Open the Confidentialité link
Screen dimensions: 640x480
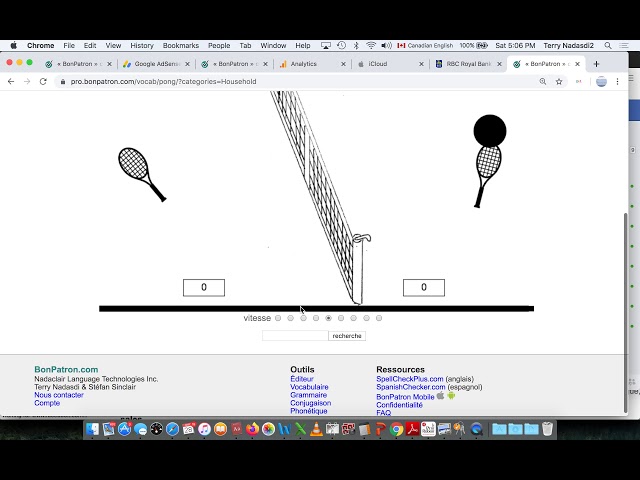(399, 405)
